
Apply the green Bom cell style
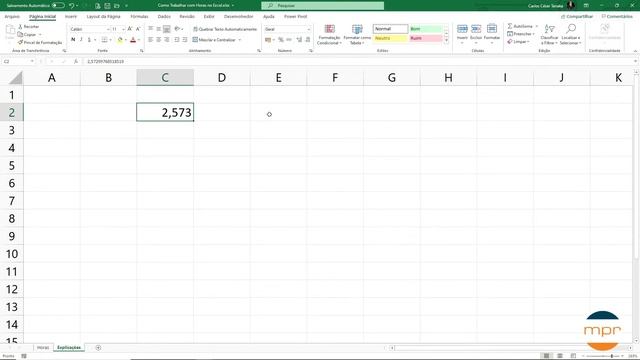[x=426, y=29]
